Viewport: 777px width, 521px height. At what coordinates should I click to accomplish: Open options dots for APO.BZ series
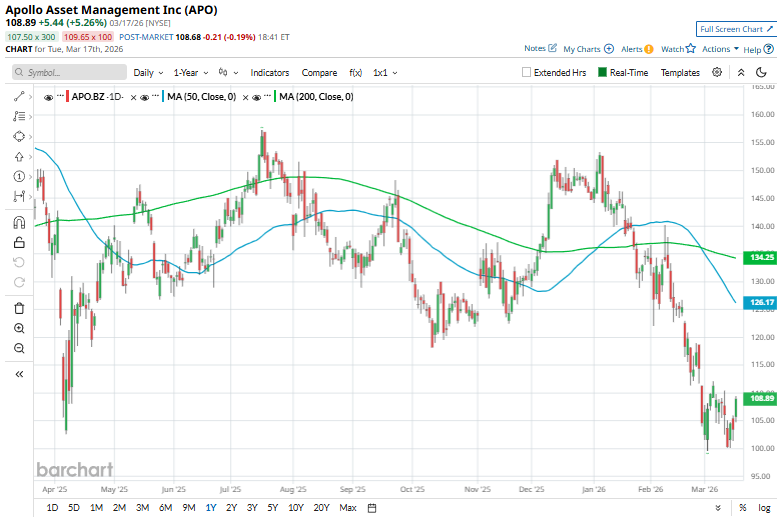pos(60,96)
